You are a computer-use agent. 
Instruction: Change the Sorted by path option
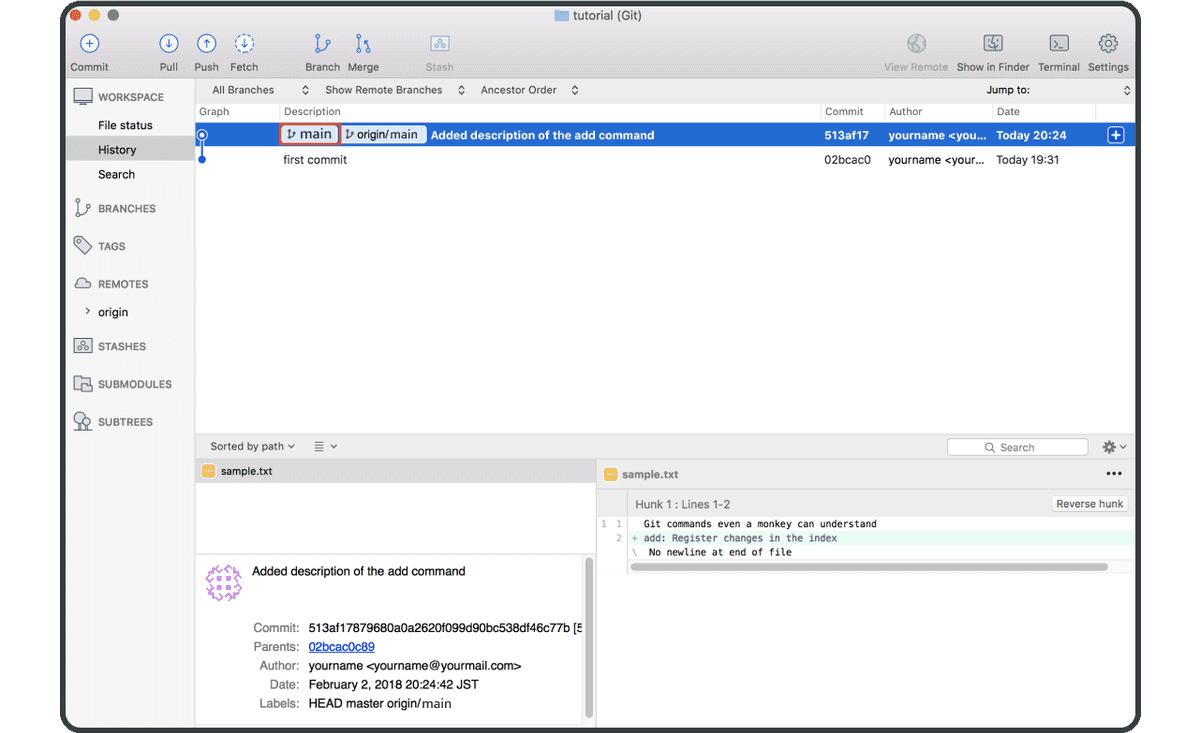pyautogui.click(x=250, y=446)
